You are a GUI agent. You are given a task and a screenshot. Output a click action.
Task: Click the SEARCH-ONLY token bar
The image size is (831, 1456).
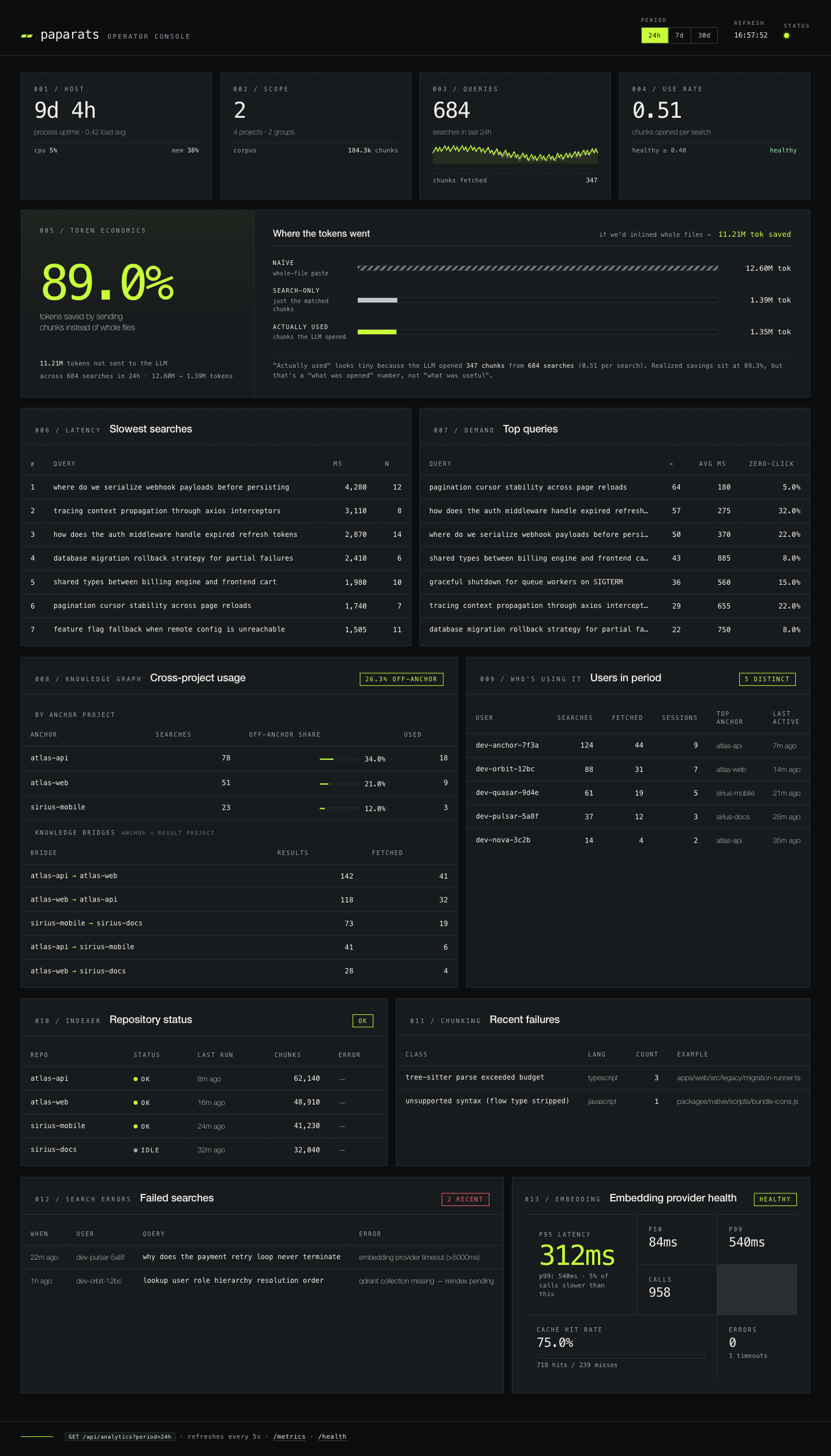pyautogui.click(x=538, y=300)
